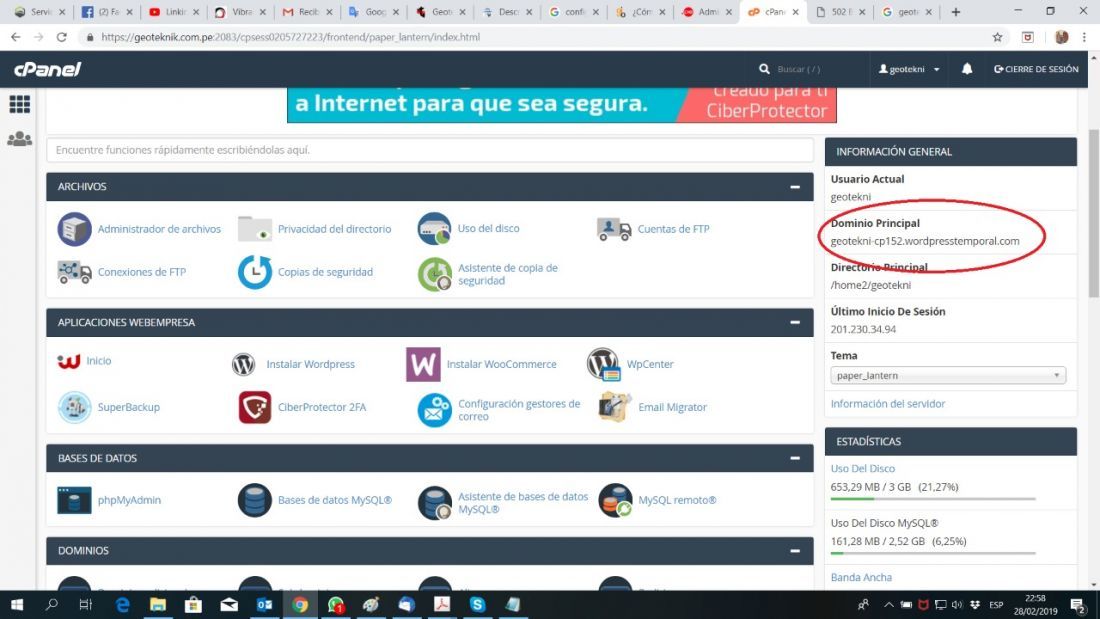The width and height of the screenshot is (1100, 619).
Task: Open File Explorer from the taskbar
Action: [158, 605]
